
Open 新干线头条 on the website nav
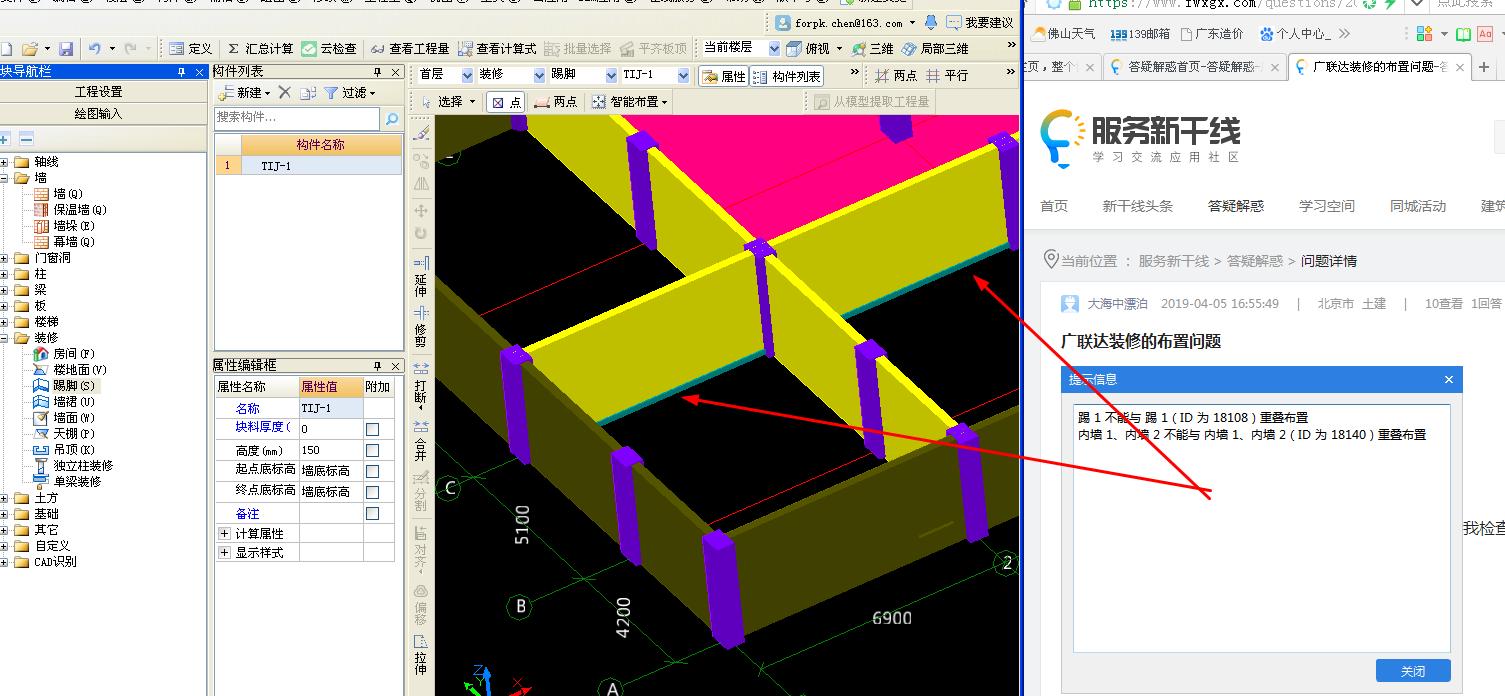click(x=1137, y=206)
